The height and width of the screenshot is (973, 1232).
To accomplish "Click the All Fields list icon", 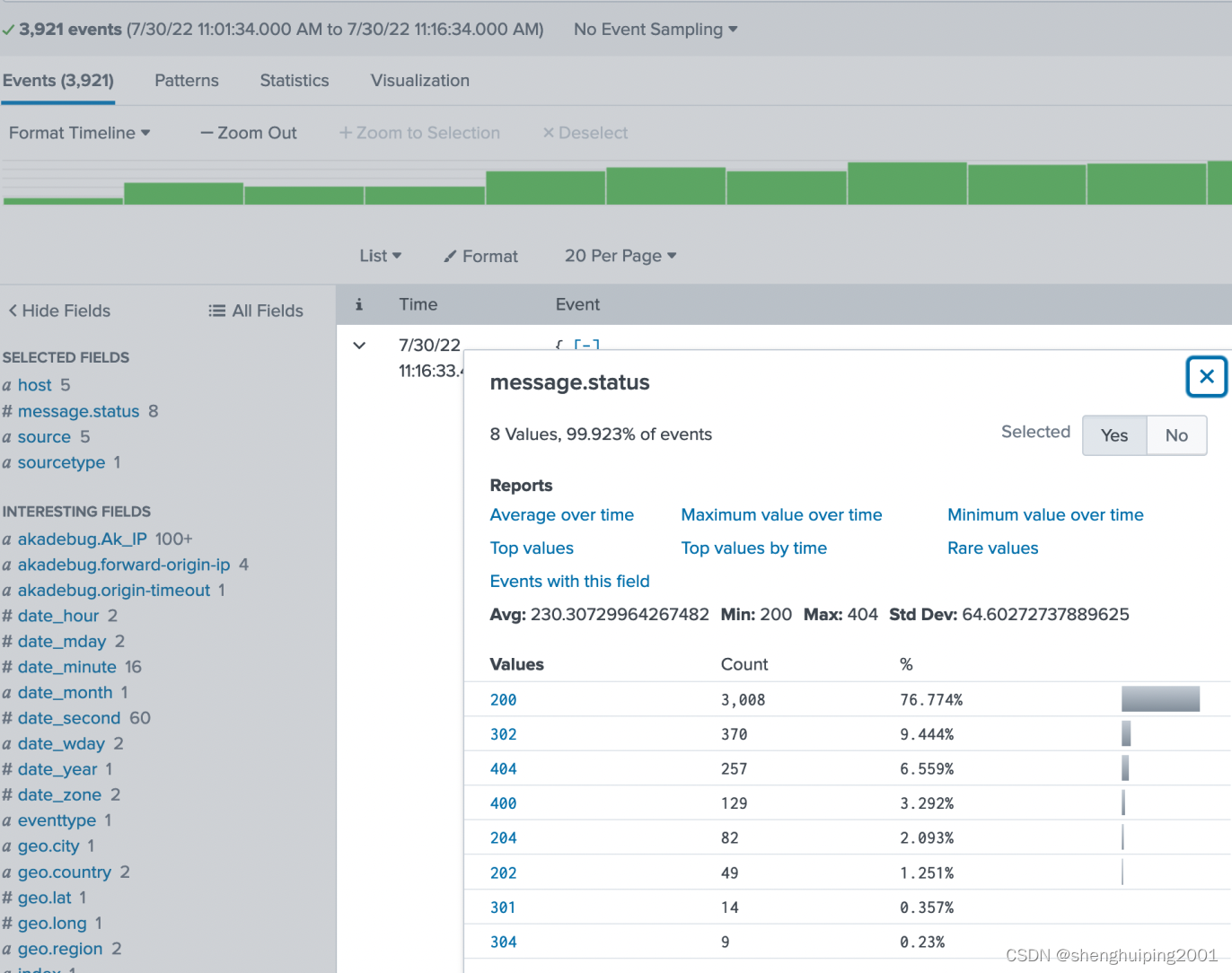I will tap(218, 311).
